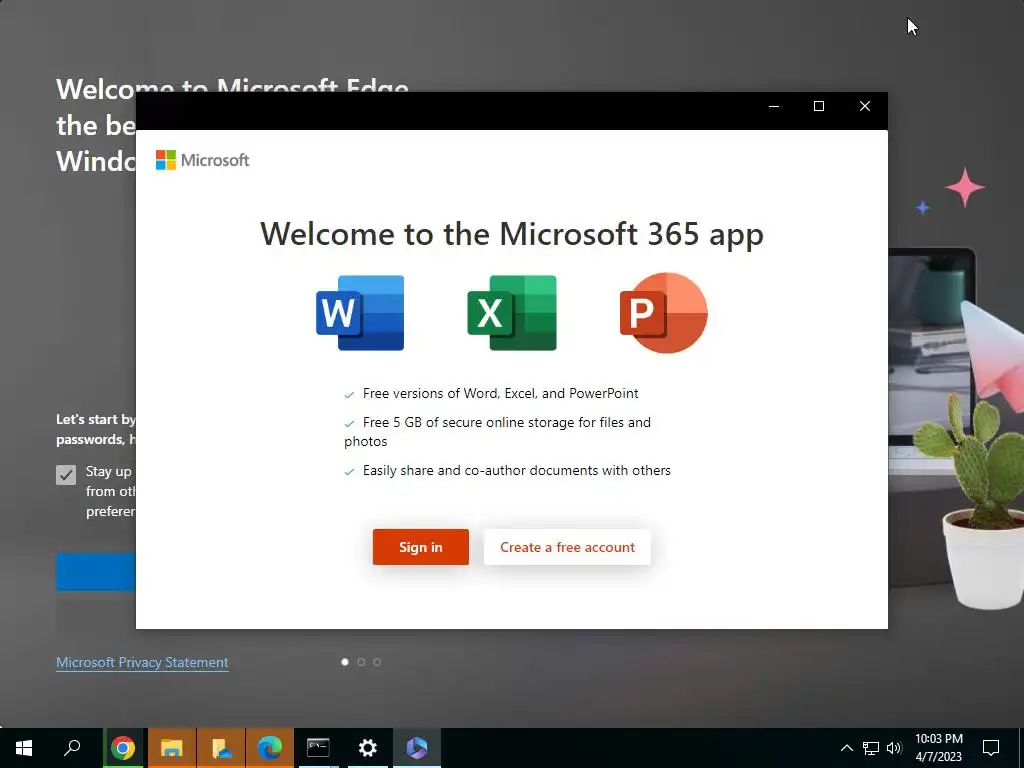Click Welcome to the Microsoft 365 app heading
Image resolution: width=1024 pixels, height=768 pixels.
click(512, 234)
